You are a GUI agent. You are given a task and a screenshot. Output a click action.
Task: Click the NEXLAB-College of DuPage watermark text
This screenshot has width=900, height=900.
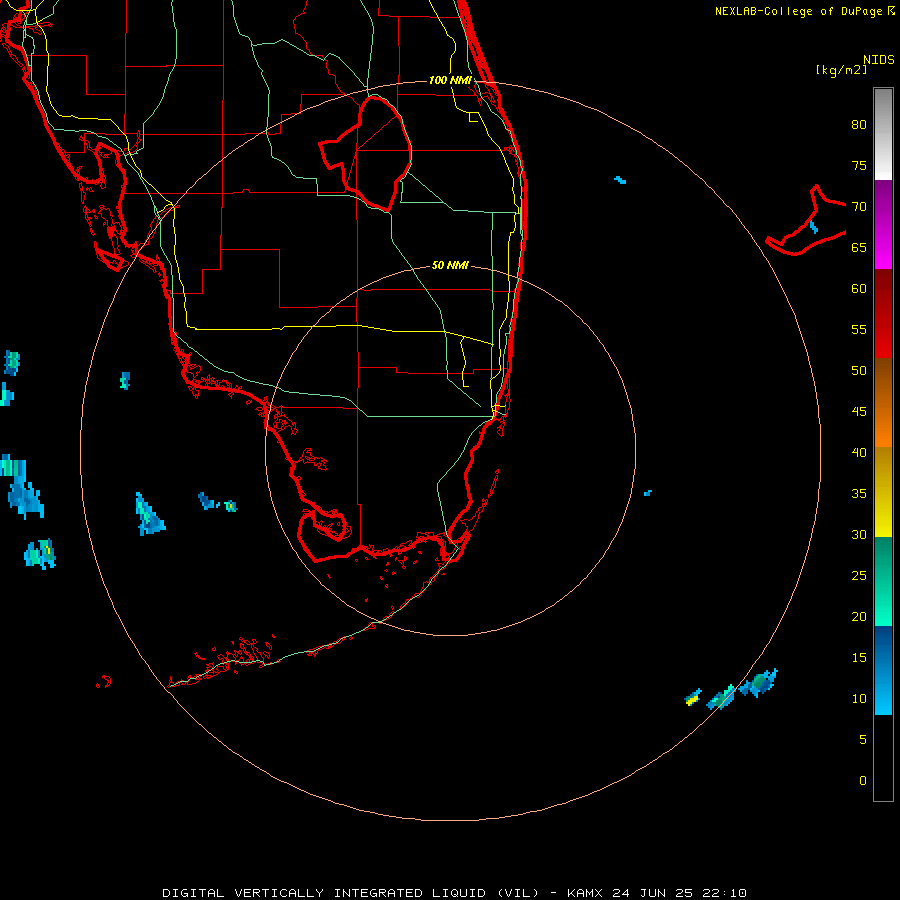click(805, 11)
